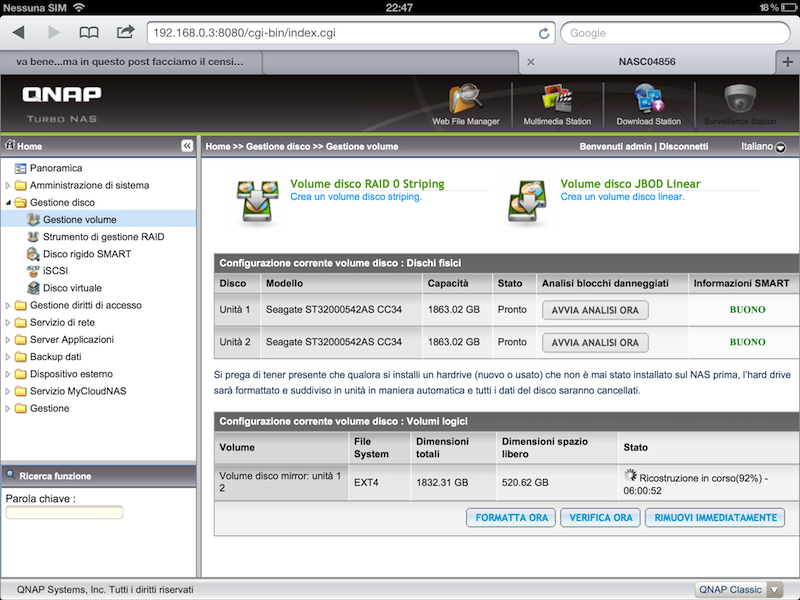The width and height of the screenshot is (800, 600).
Task: Click the Parola chiave search field
Action: click(64, 513)
